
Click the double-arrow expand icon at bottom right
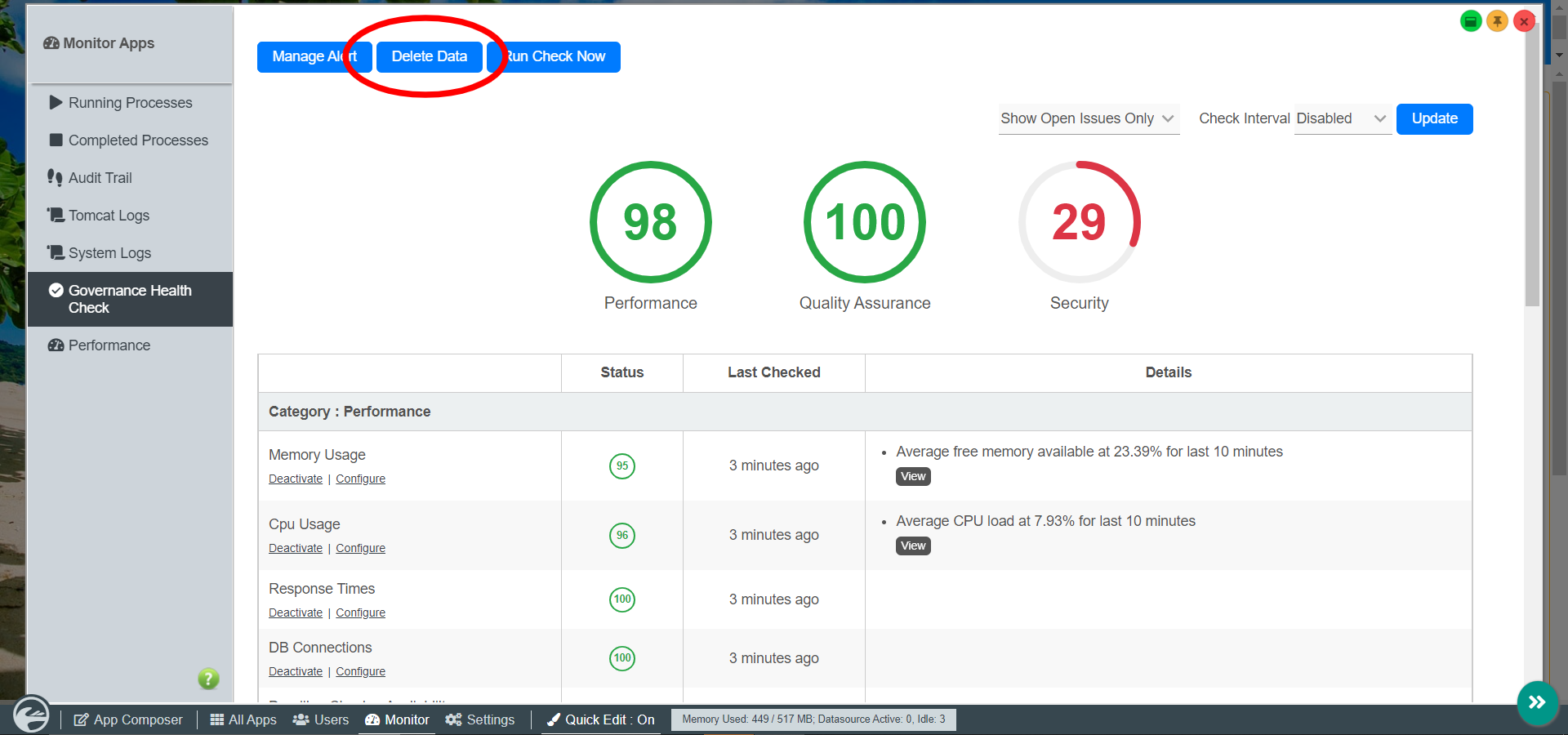tap(1537, 702)
